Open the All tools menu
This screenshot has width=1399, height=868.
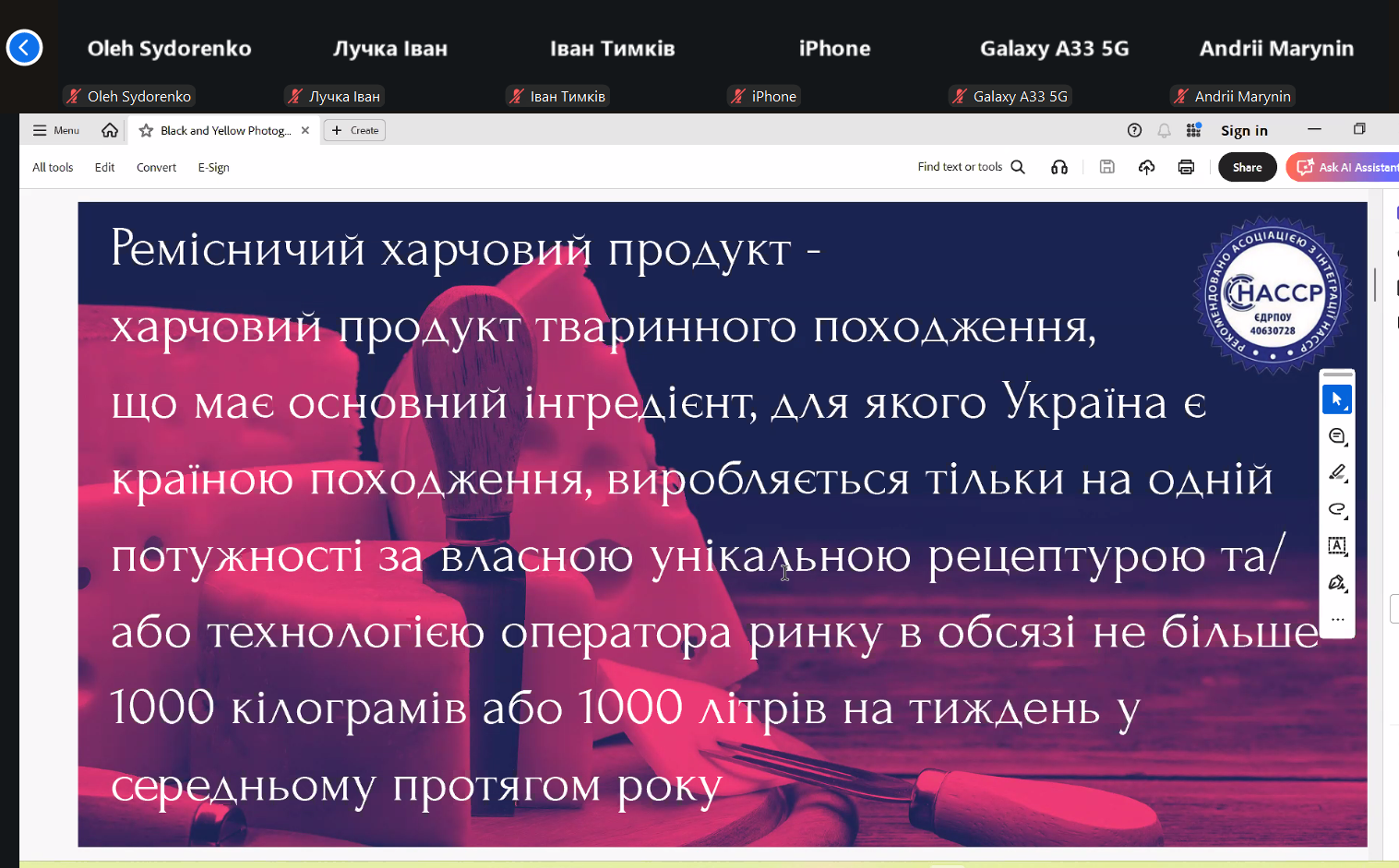coord(53,167)
